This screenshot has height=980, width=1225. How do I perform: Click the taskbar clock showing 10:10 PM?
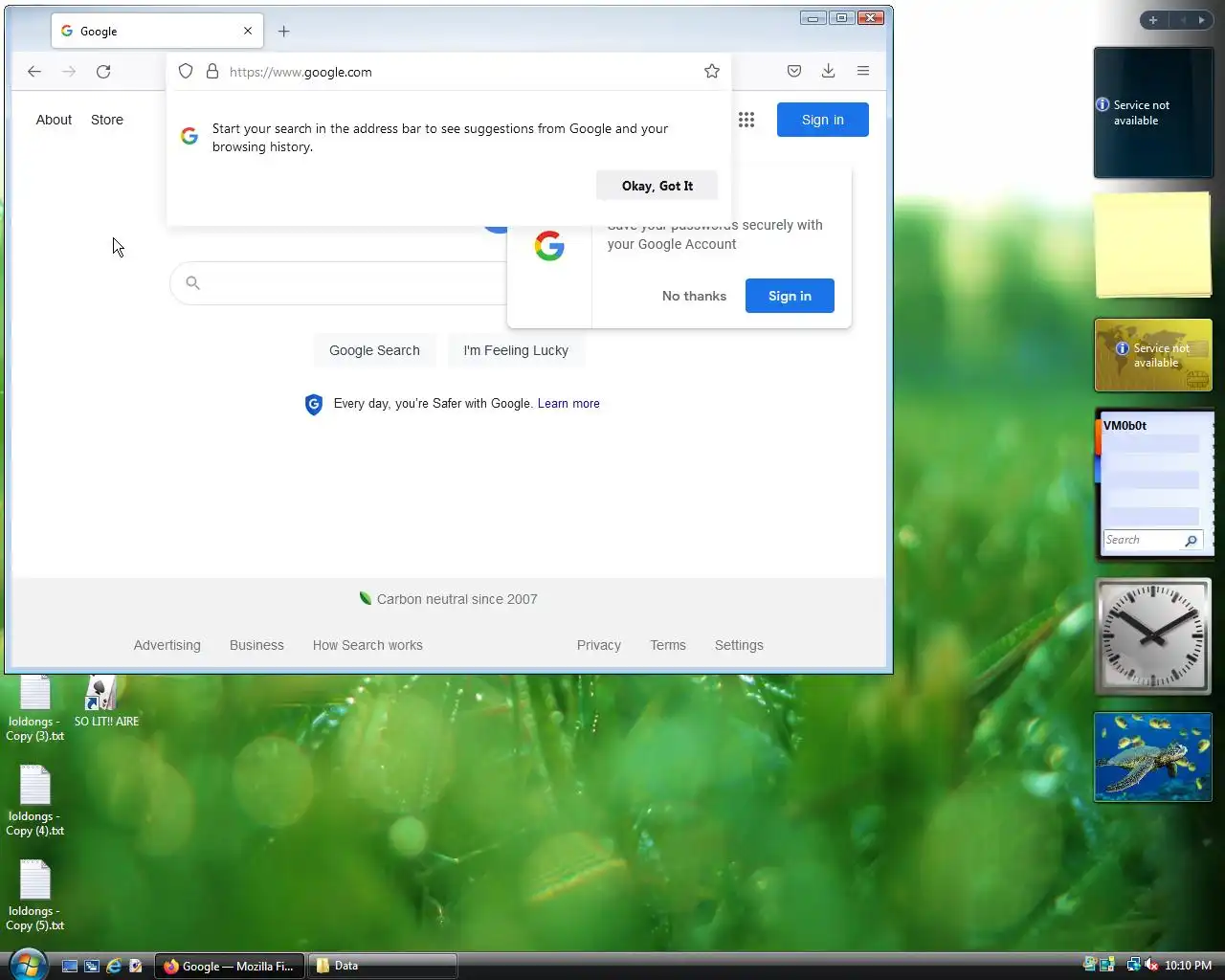click(1189, 966)
